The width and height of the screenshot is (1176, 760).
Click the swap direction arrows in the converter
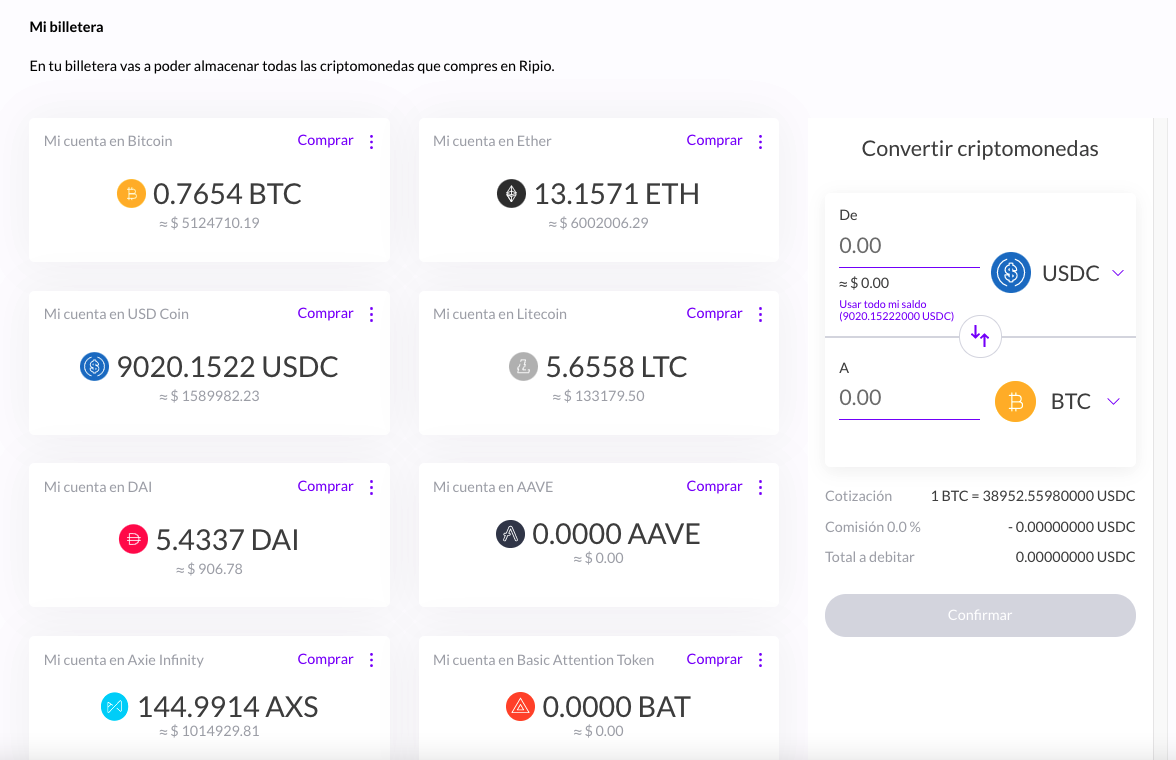980,337
